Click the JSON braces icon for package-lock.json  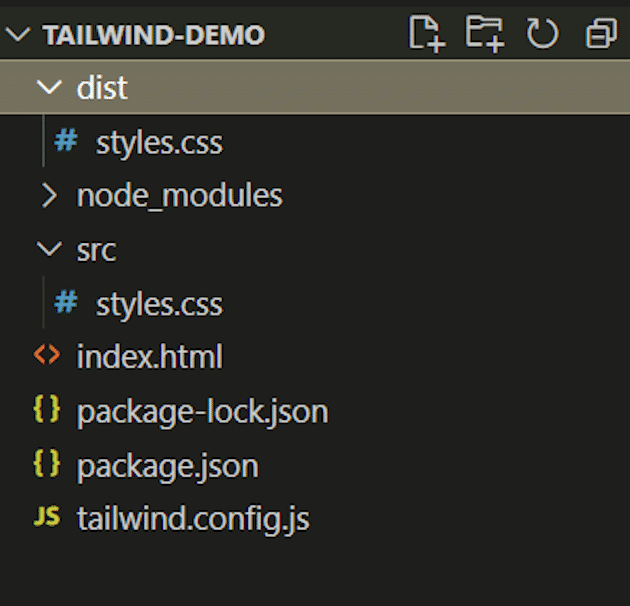(x=47, y=410)
